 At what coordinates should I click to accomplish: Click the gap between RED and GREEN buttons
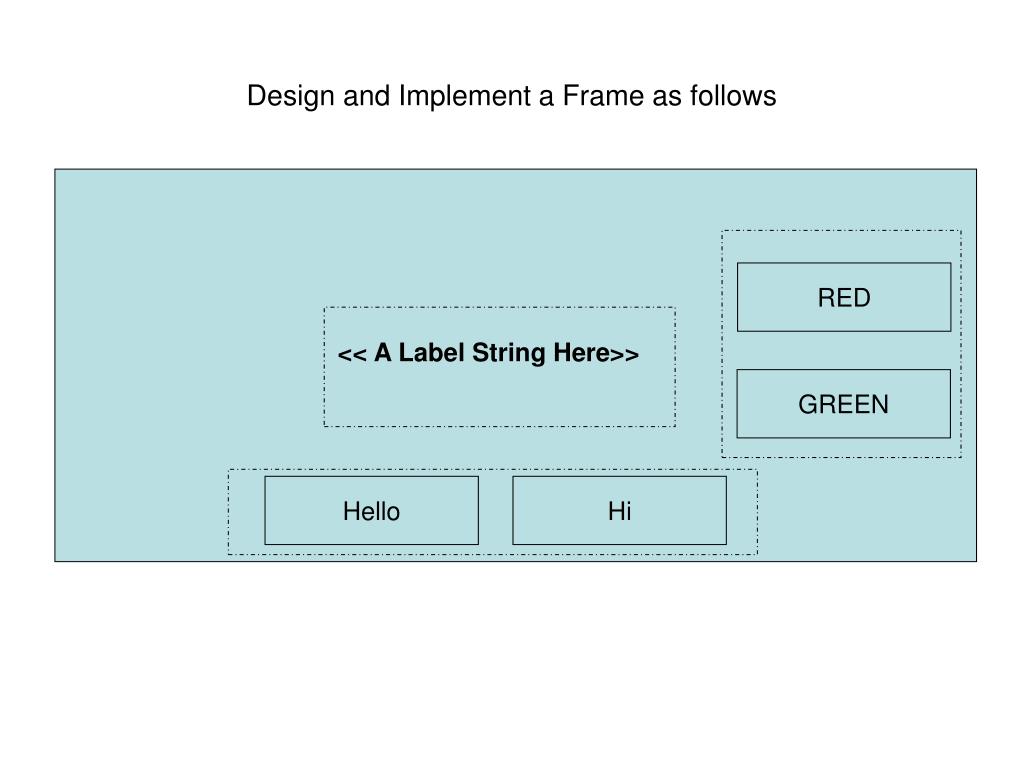(844, 351)
